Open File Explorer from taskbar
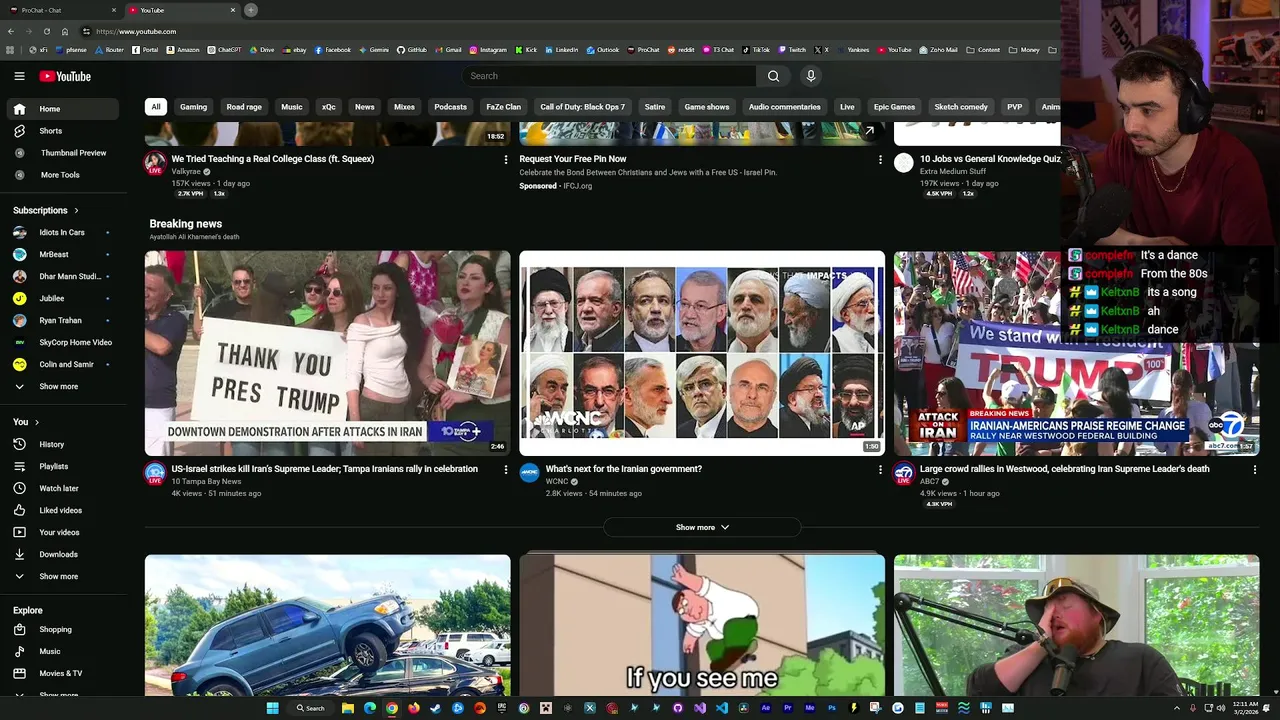Image resolution: width=1280 pixels, height=720 pixels. 348,708
